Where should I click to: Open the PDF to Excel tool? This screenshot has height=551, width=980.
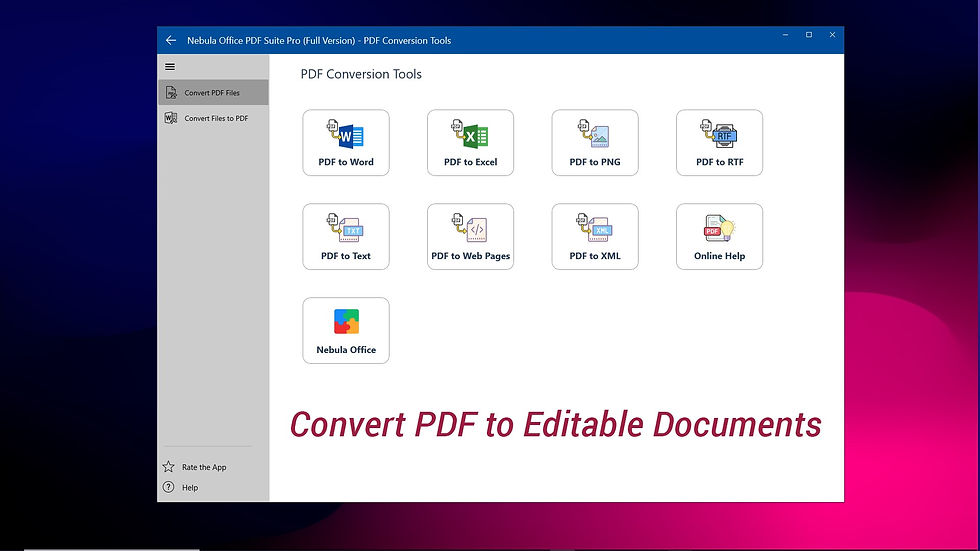pyautogui.click(x=470, y=142)
